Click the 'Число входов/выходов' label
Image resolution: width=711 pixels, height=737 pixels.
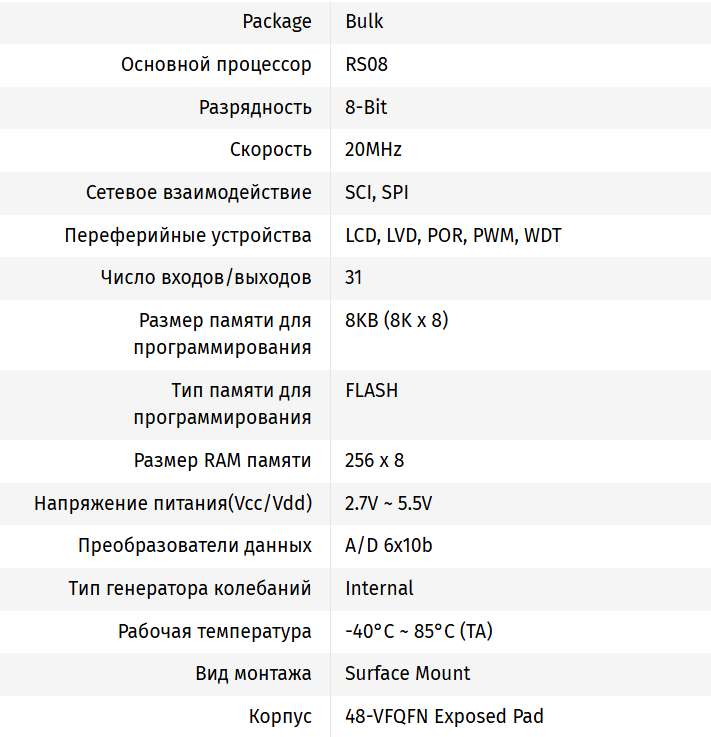coord(206,277)
